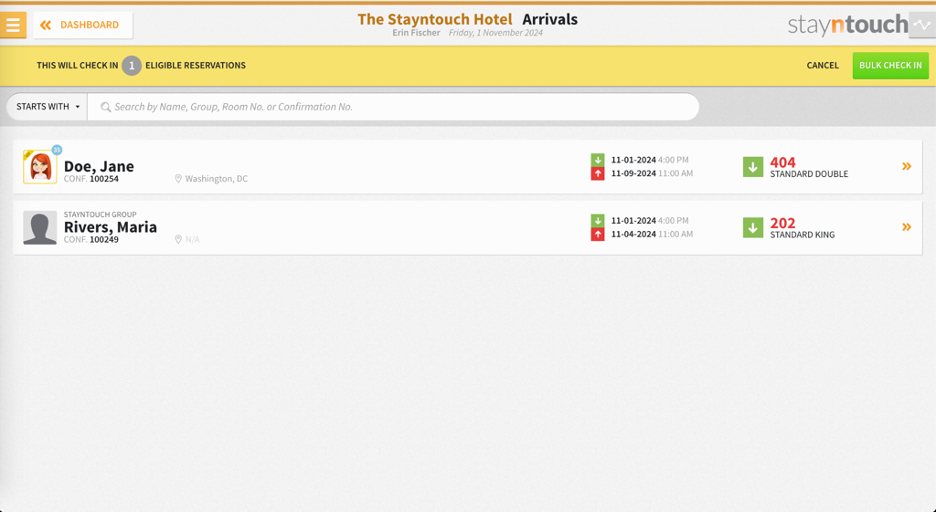Viewport: 936px width, 512px height.
Task: Click Washington, DC location text
Action: pyautogui.click(x=216, y=178)
